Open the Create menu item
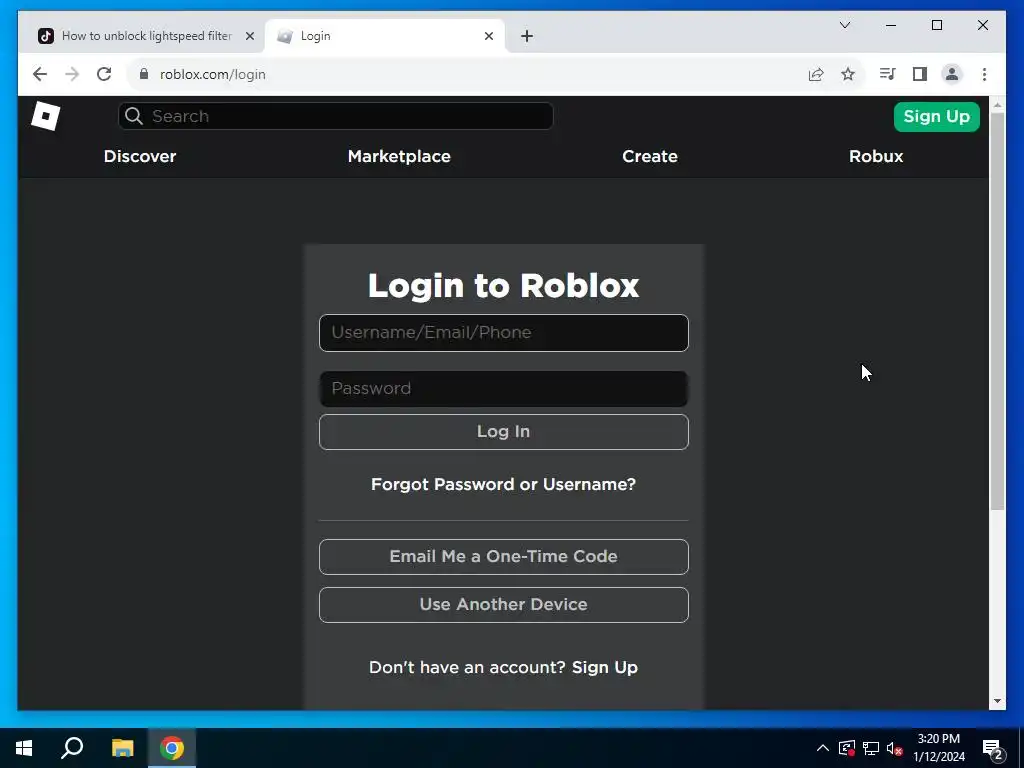Screen dimensions: 1024x768 pos(650,156)
